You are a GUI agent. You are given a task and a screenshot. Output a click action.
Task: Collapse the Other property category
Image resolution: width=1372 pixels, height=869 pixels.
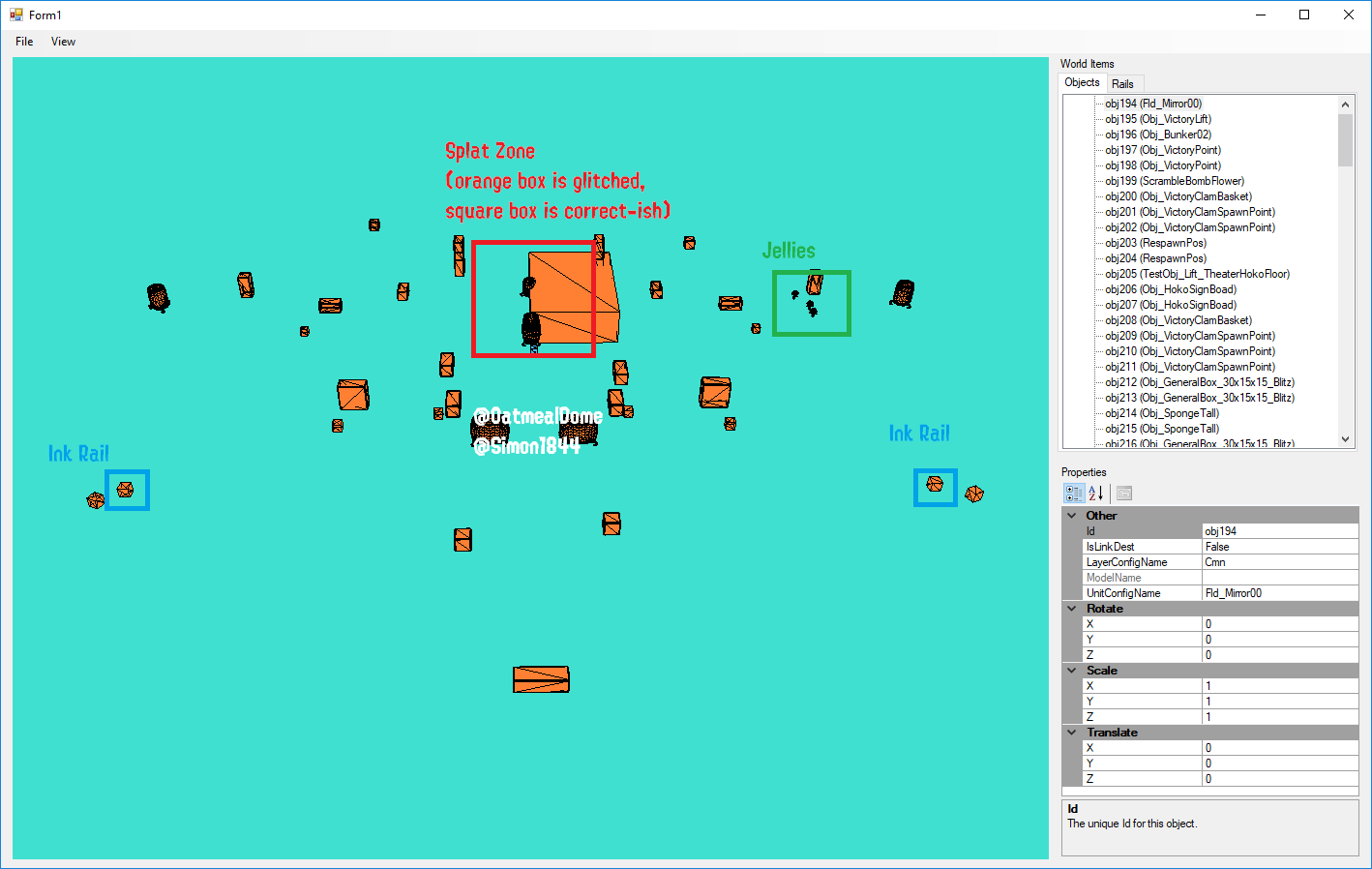coord(1072,516)
